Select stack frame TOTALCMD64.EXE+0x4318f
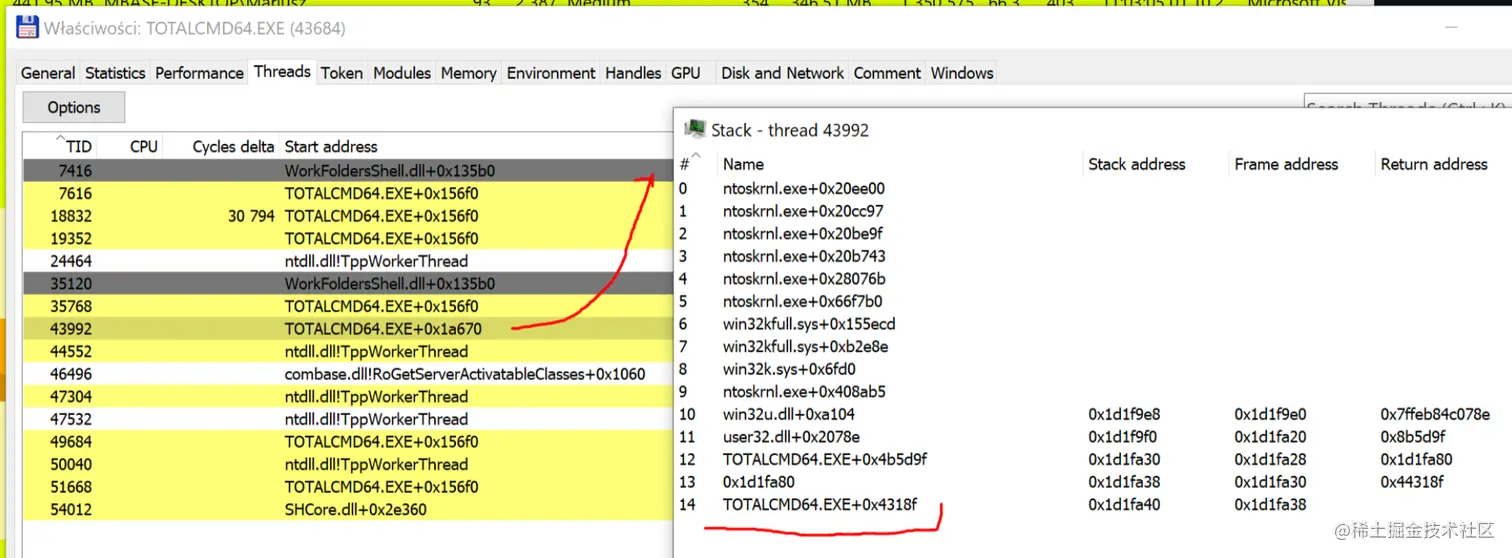1512x558 pixels. (x=1093, y=504)
